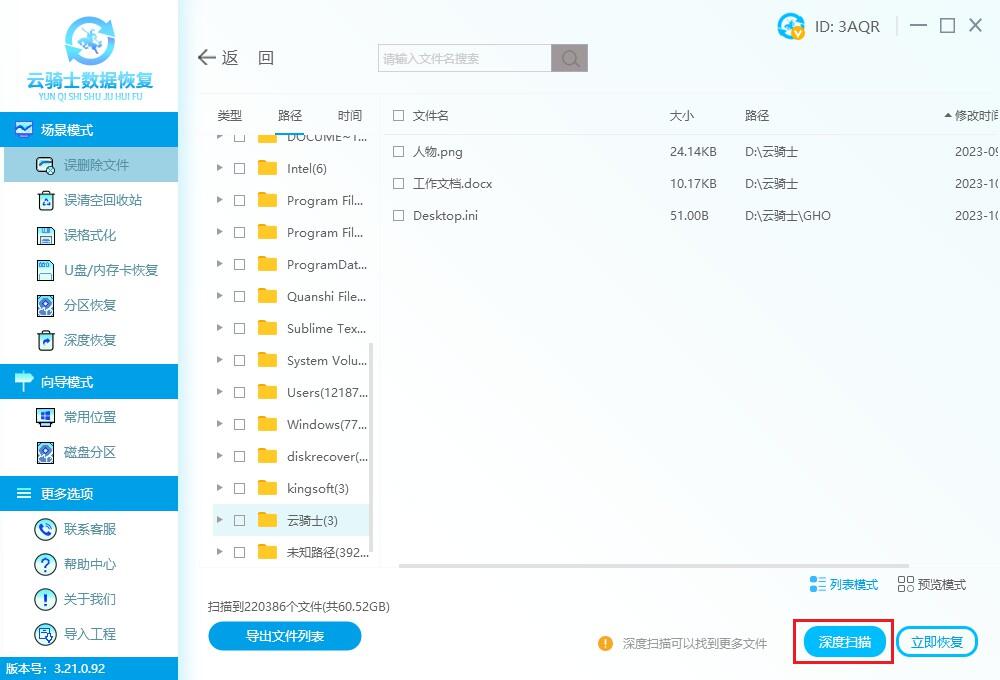The height and width of the screenshot is (680, 1000).
Task: Click the file name search field
Action: (465, 59)
